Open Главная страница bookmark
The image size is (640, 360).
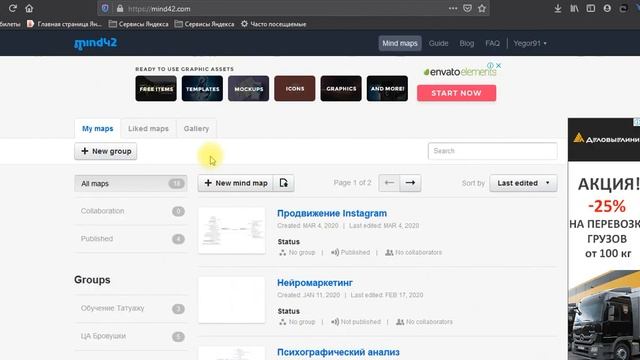tap(64, 24)
